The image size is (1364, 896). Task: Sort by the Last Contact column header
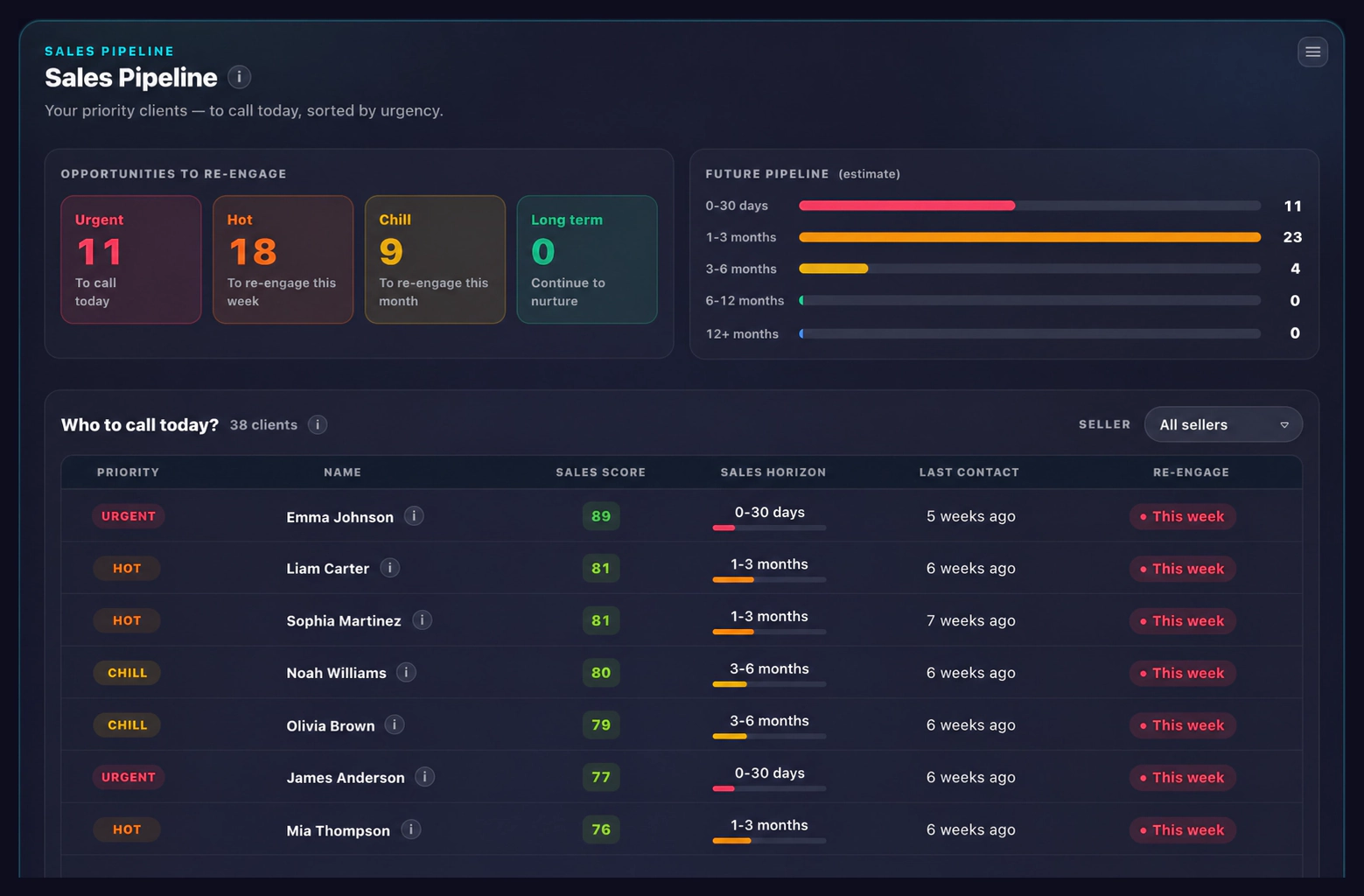point(969,472)
